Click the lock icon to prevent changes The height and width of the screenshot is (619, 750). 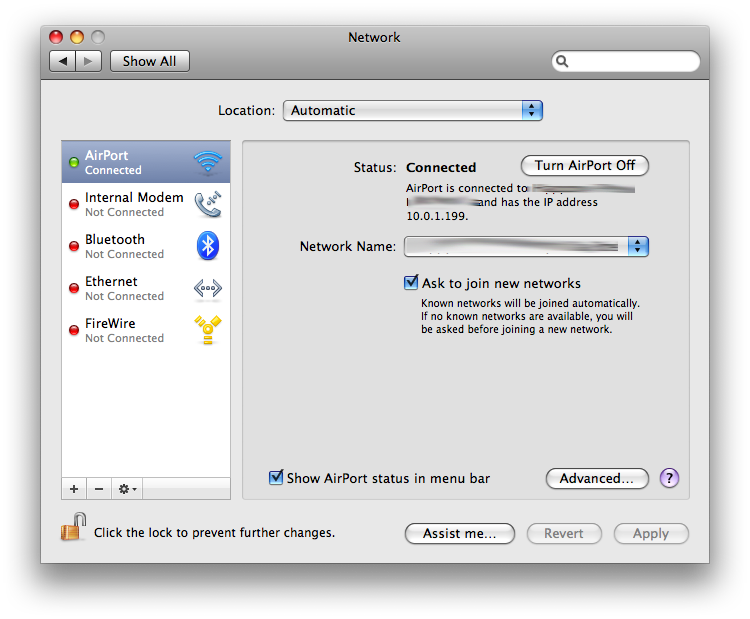pyautogui.click(x=73, y=527)
